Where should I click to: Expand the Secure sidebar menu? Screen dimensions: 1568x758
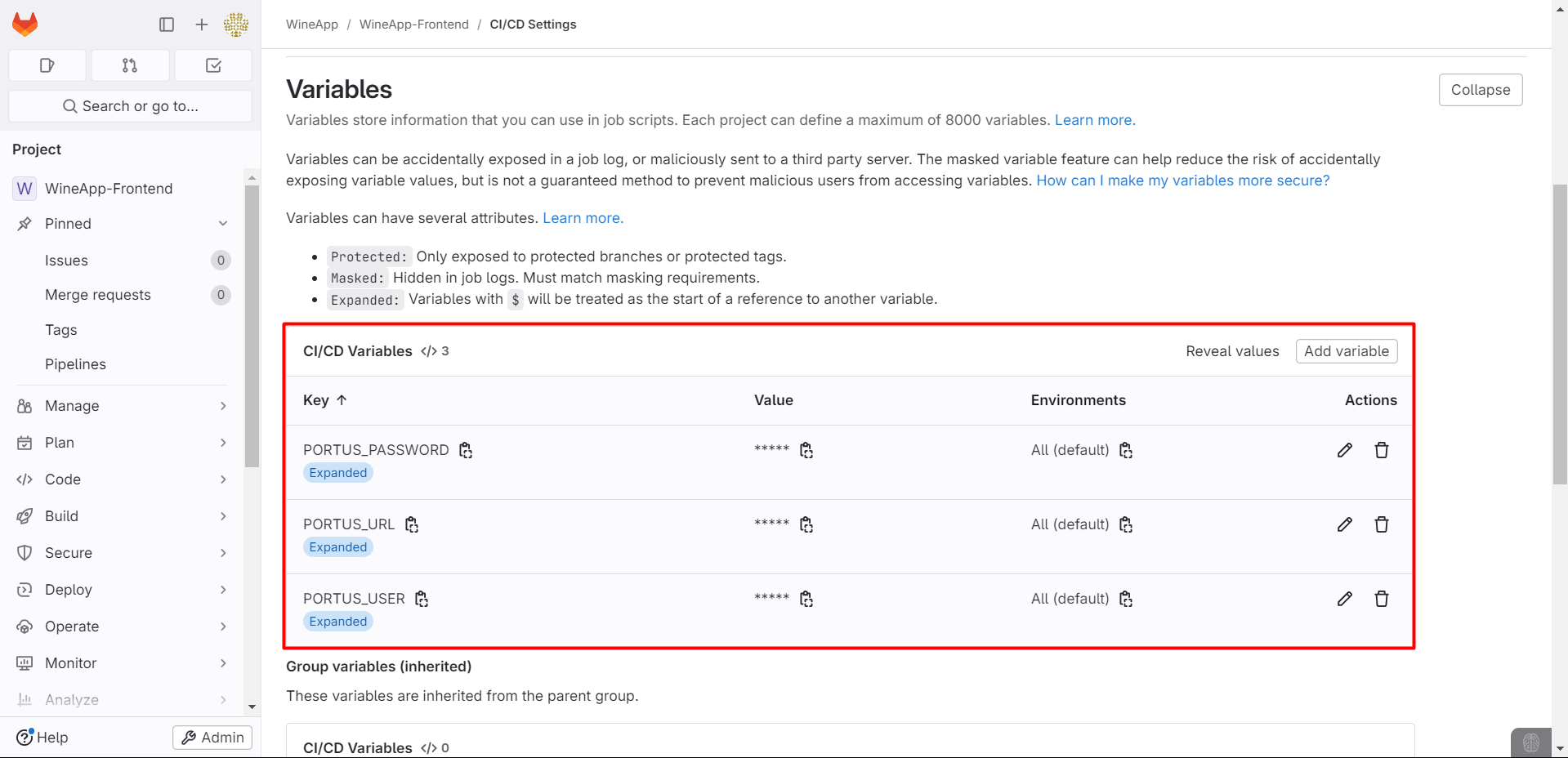point(223,553)
